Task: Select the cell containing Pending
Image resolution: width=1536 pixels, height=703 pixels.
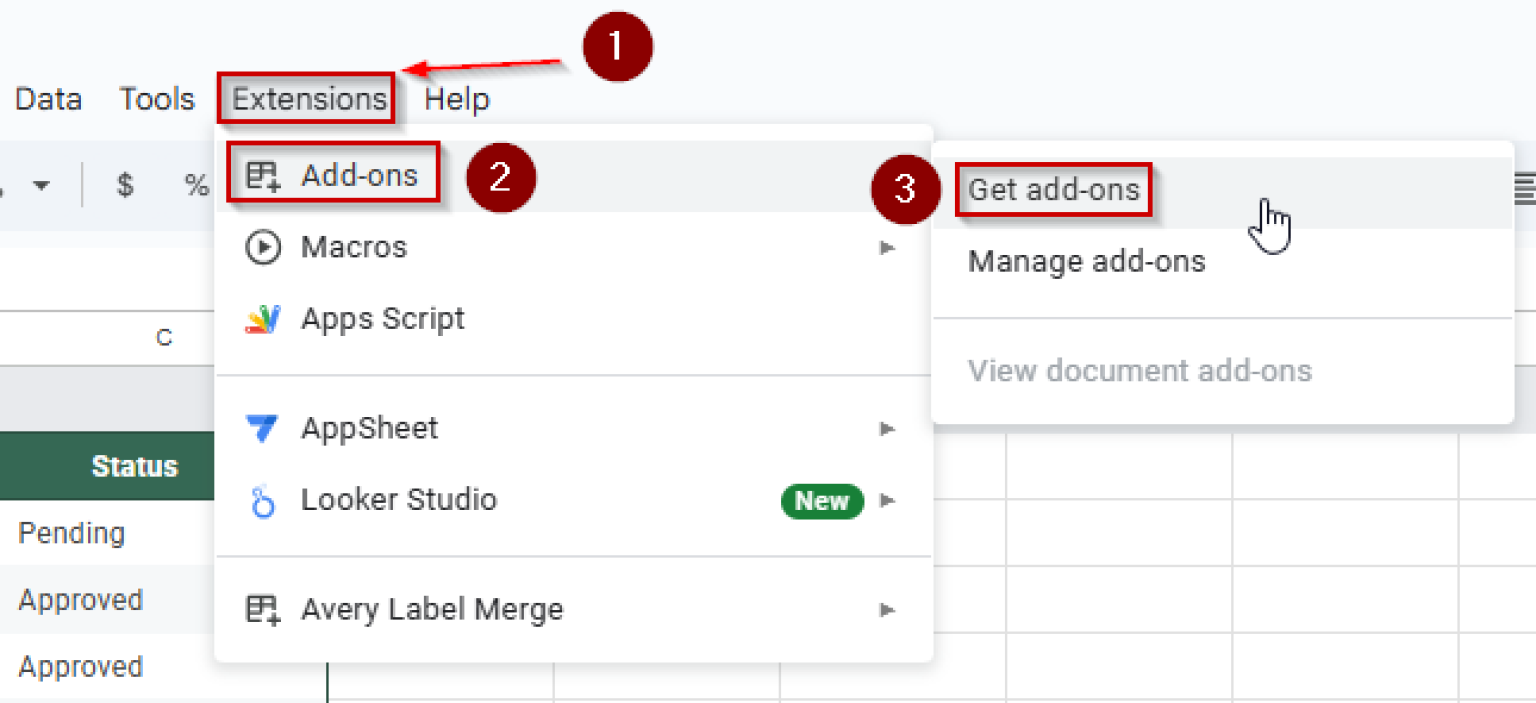Action: pyautogui.click(x=70, y=533)
